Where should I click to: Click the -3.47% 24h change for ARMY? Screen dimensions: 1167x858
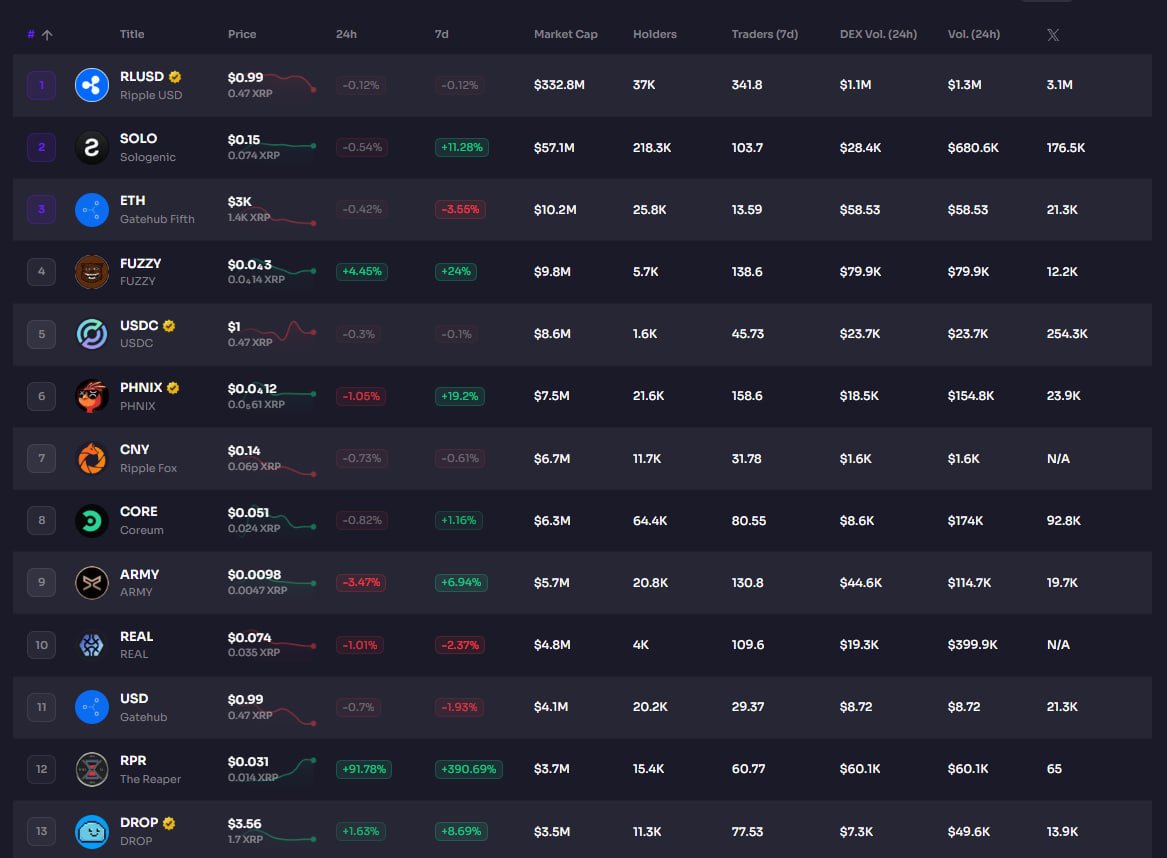(x=361, y=583)
